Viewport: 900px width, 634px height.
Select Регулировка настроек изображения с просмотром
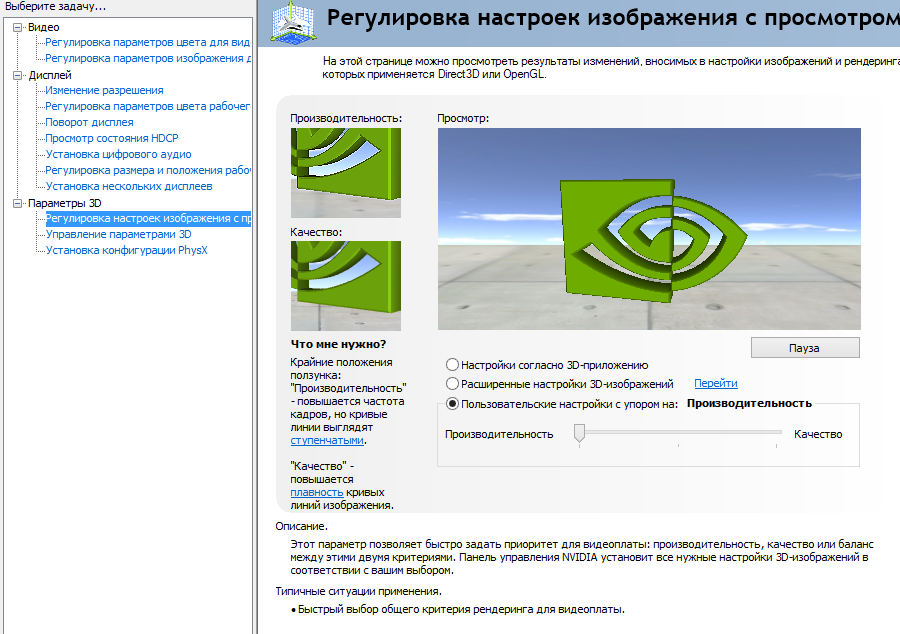(x=148, y=219)
